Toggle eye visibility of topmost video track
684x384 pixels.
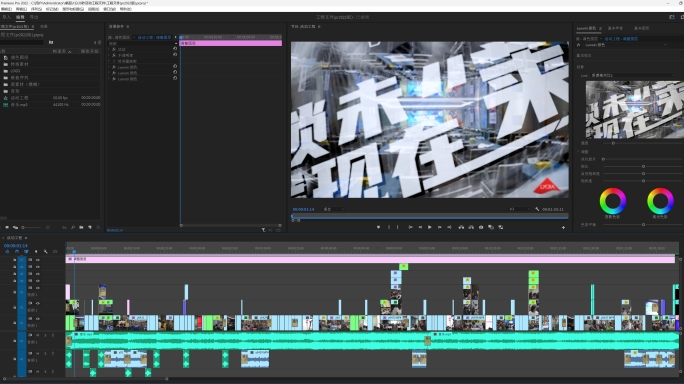pos(38,260)
